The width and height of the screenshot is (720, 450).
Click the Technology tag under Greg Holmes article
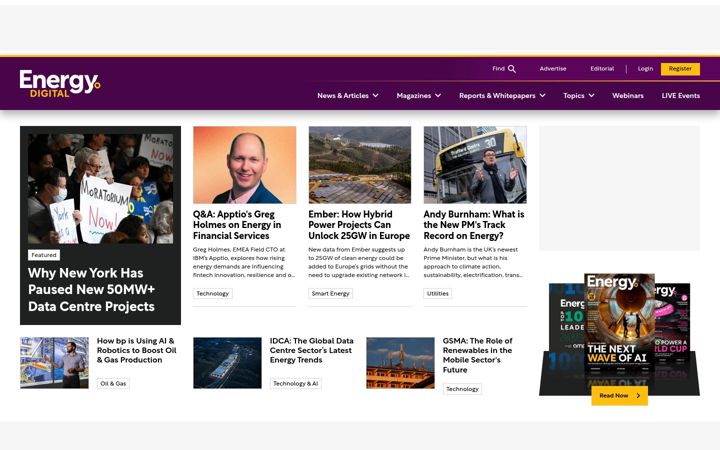(x=213, y=293)
